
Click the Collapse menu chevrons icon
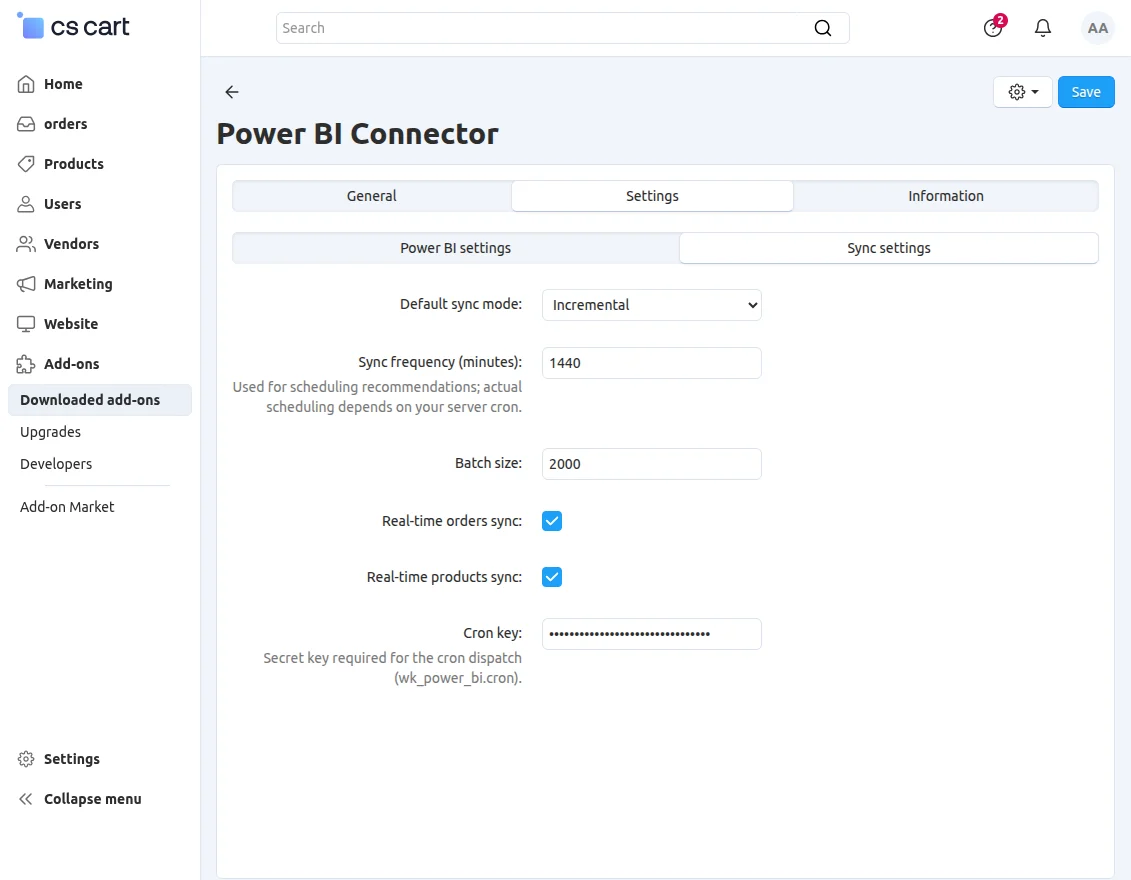[26, 798]
